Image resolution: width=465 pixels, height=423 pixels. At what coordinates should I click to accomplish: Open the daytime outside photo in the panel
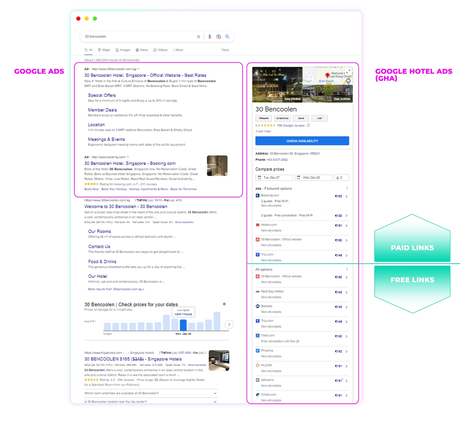(x=328, y=94)
